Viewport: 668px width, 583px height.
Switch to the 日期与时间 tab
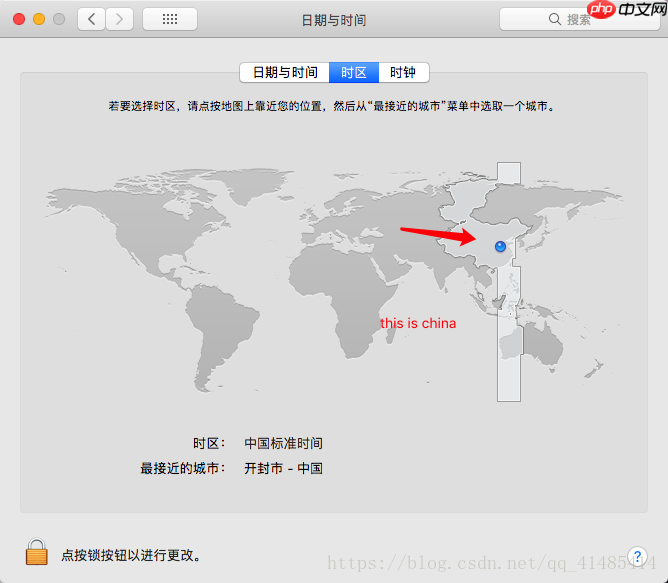point(285,72)
